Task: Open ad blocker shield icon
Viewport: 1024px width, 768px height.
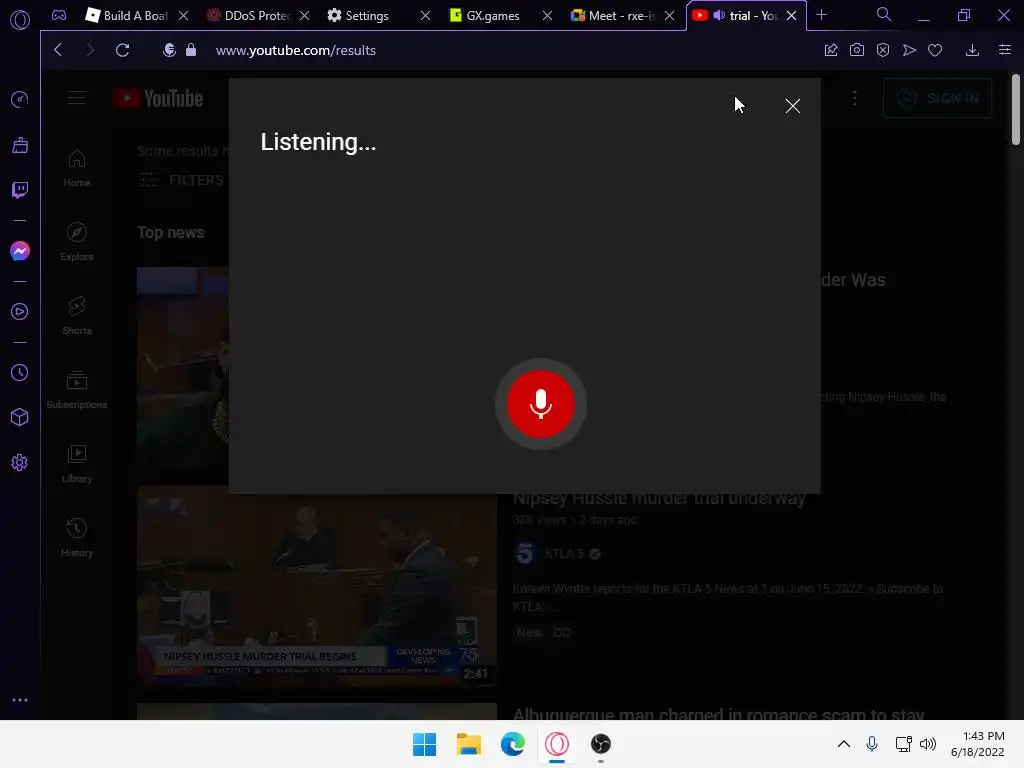Action: tap(883, 50)
